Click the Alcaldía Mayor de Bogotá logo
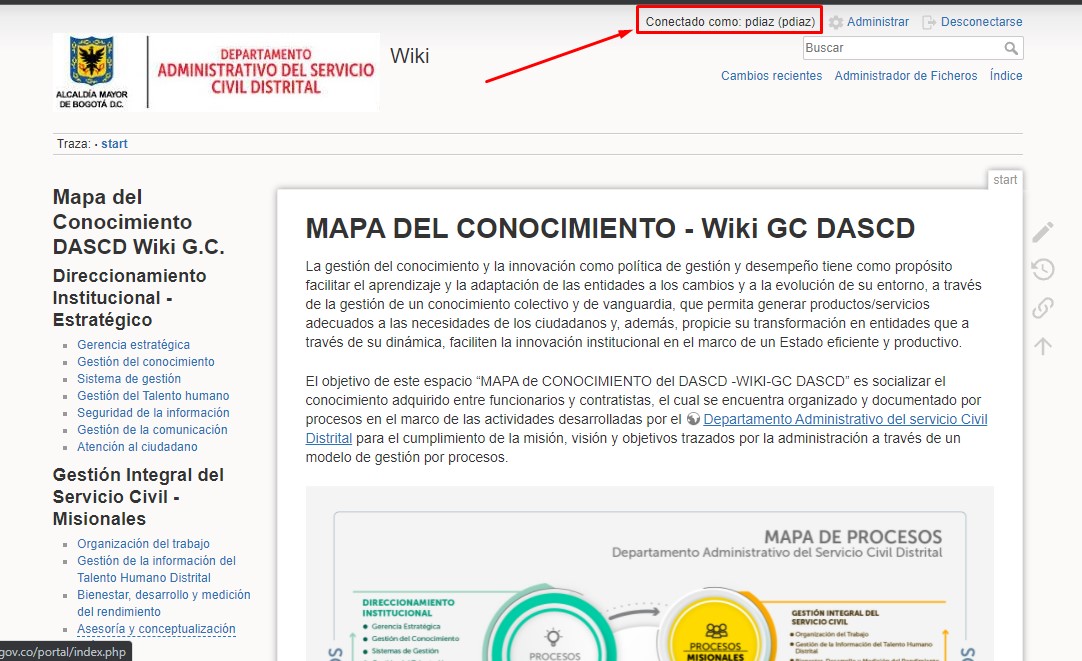This screenshot has height=661, width=1082. click(92, 72)
